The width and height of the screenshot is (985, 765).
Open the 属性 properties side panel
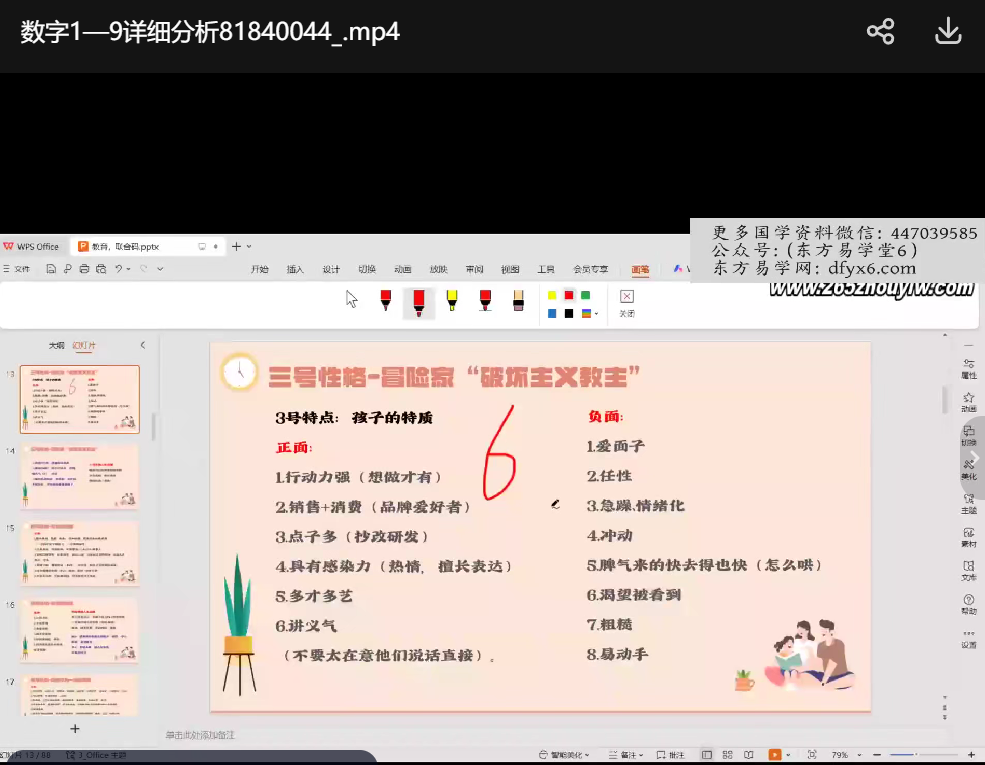[968, 368]
